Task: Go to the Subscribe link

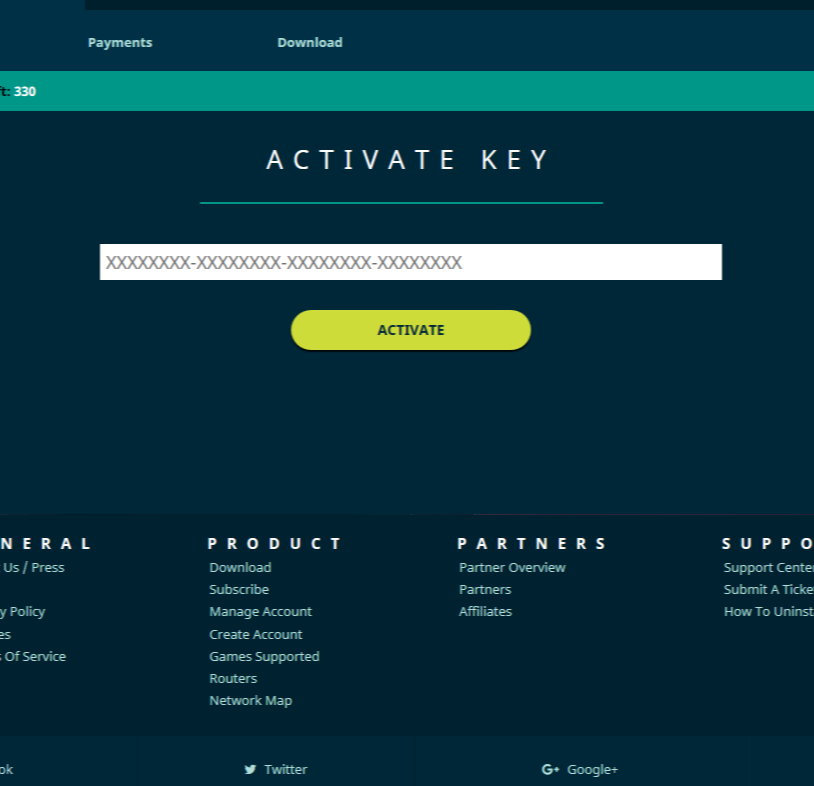Action: point(239,589)
